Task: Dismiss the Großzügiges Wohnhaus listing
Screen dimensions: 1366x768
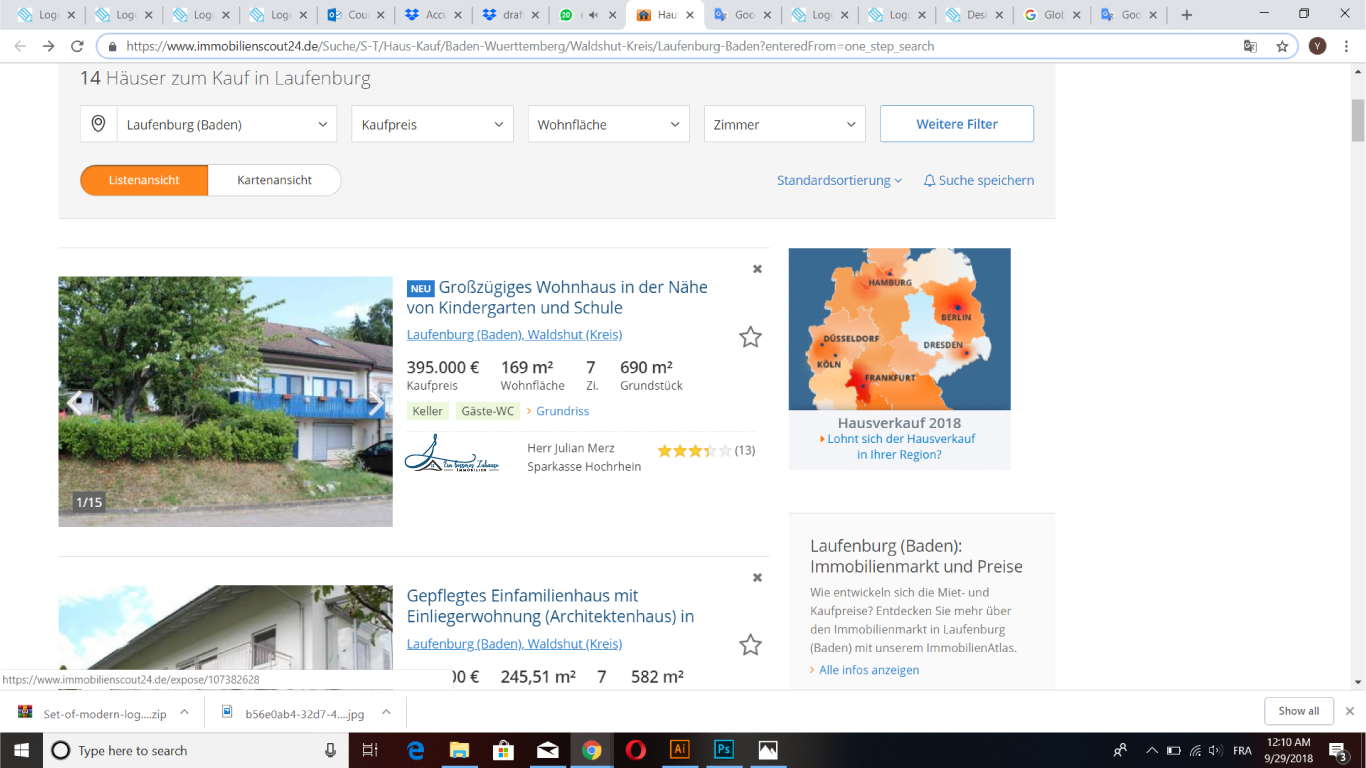Action: pyautogui.click(x=757, y=268)
